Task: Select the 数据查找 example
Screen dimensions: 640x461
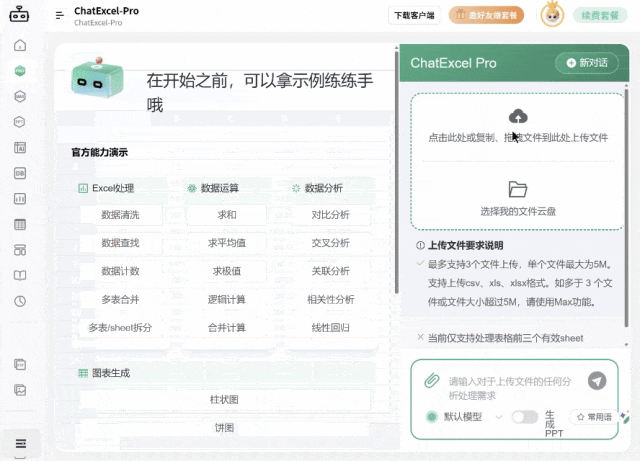Action: (120, 243)
